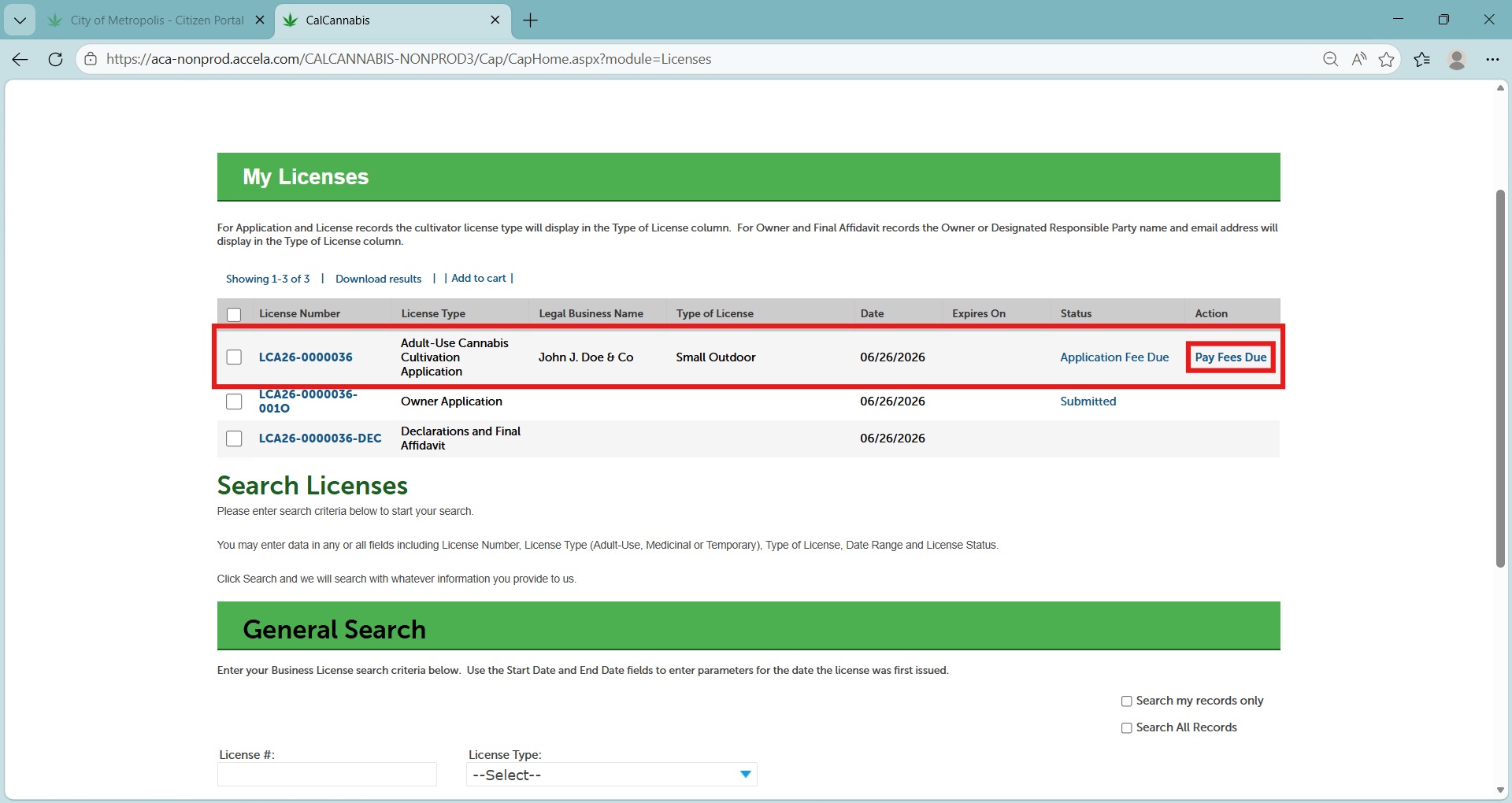Close the City of Metropolis tab

pyautogui.click(x=260, y=20)
